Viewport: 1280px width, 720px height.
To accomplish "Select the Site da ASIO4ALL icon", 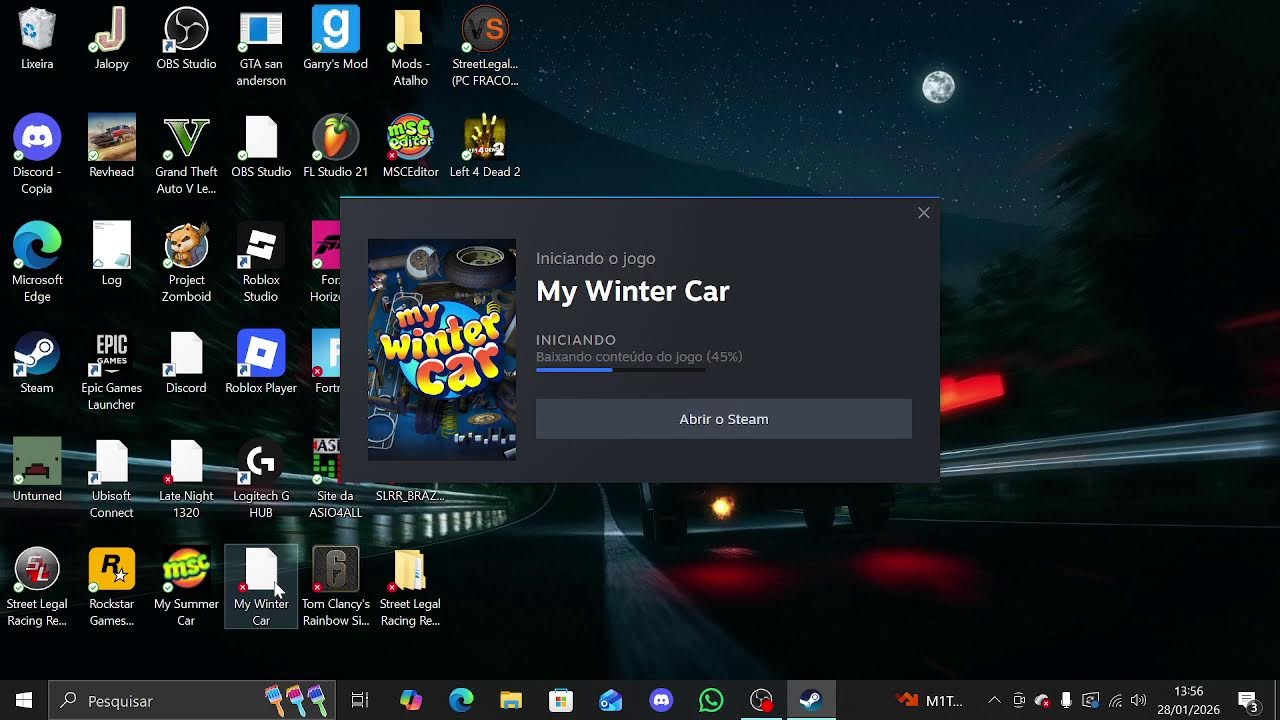I will click(x=336, y=479).
